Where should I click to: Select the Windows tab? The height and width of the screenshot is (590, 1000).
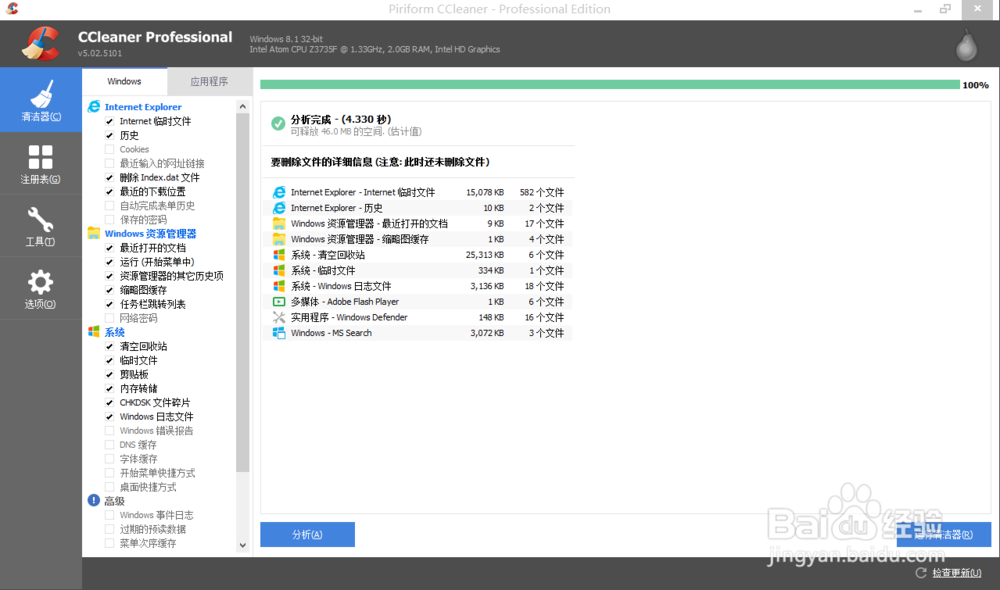124,81
